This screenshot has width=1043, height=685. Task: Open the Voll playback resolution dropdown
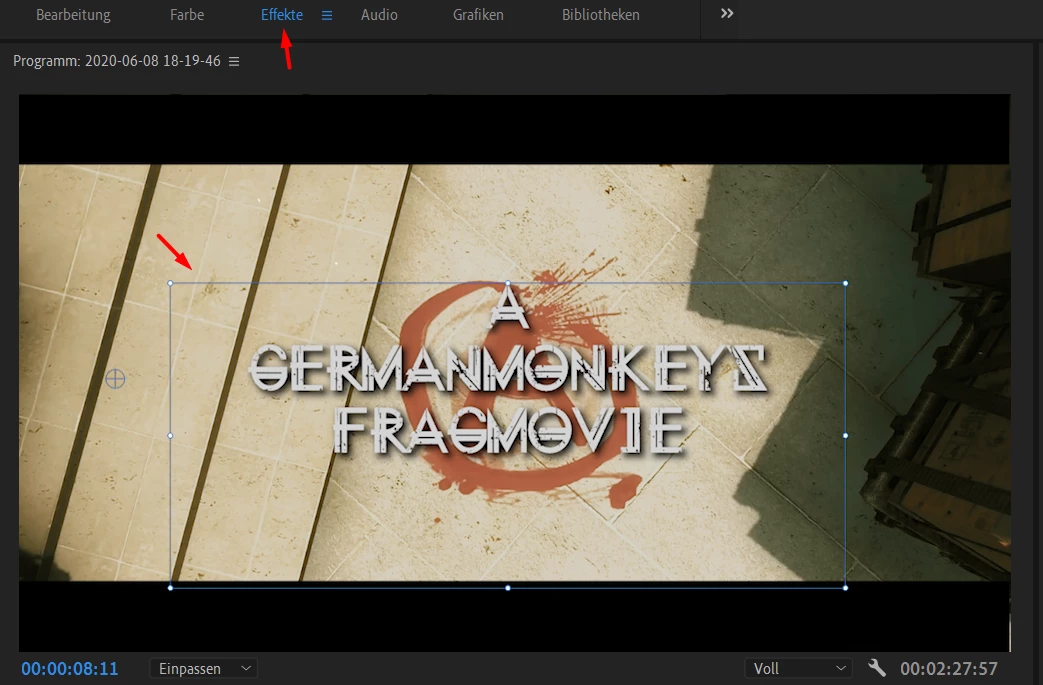click(x=799, y=668)
